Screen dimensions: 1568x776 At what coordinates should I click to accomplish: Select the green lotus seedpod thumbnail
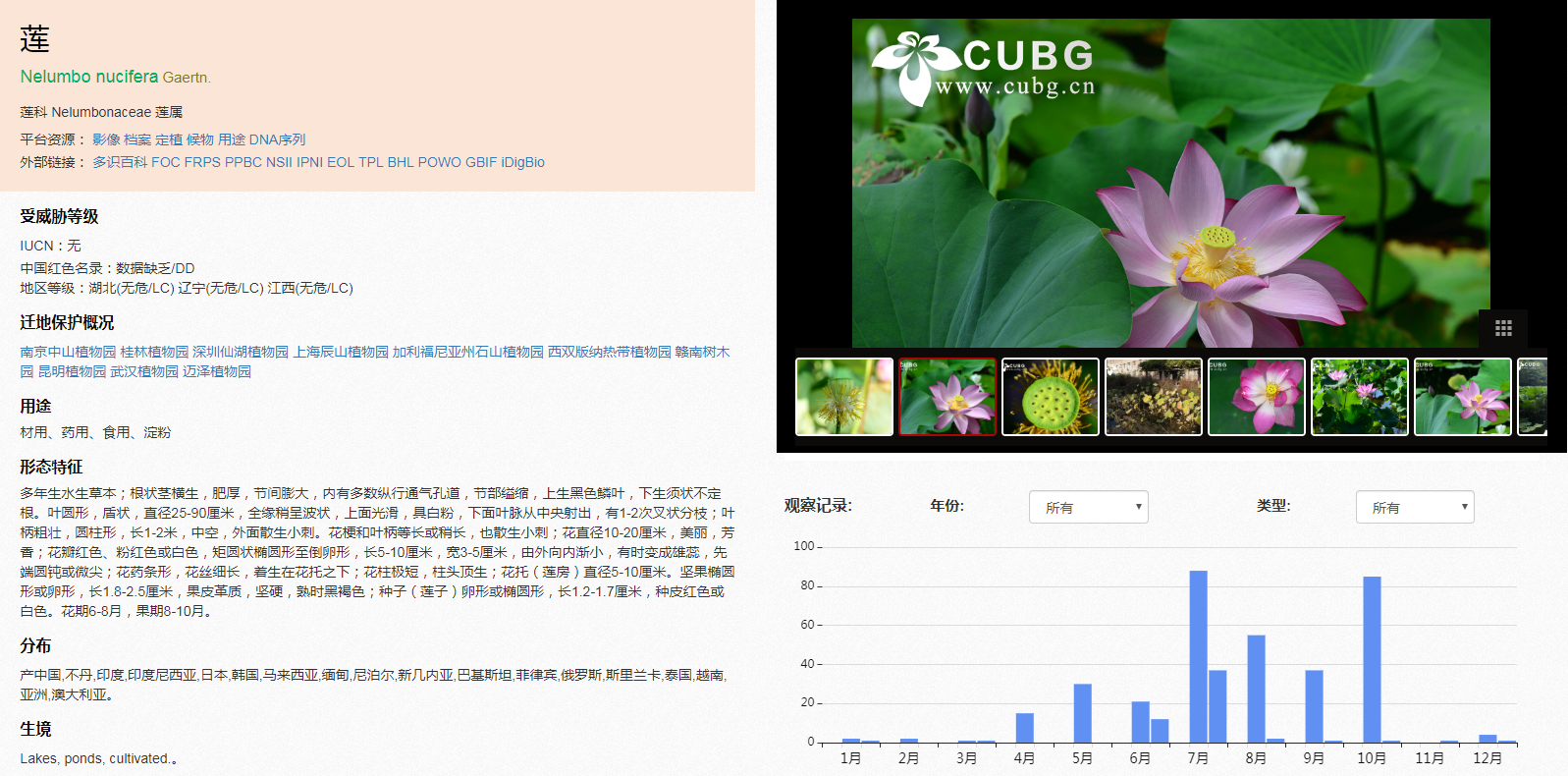(1050, 397)
